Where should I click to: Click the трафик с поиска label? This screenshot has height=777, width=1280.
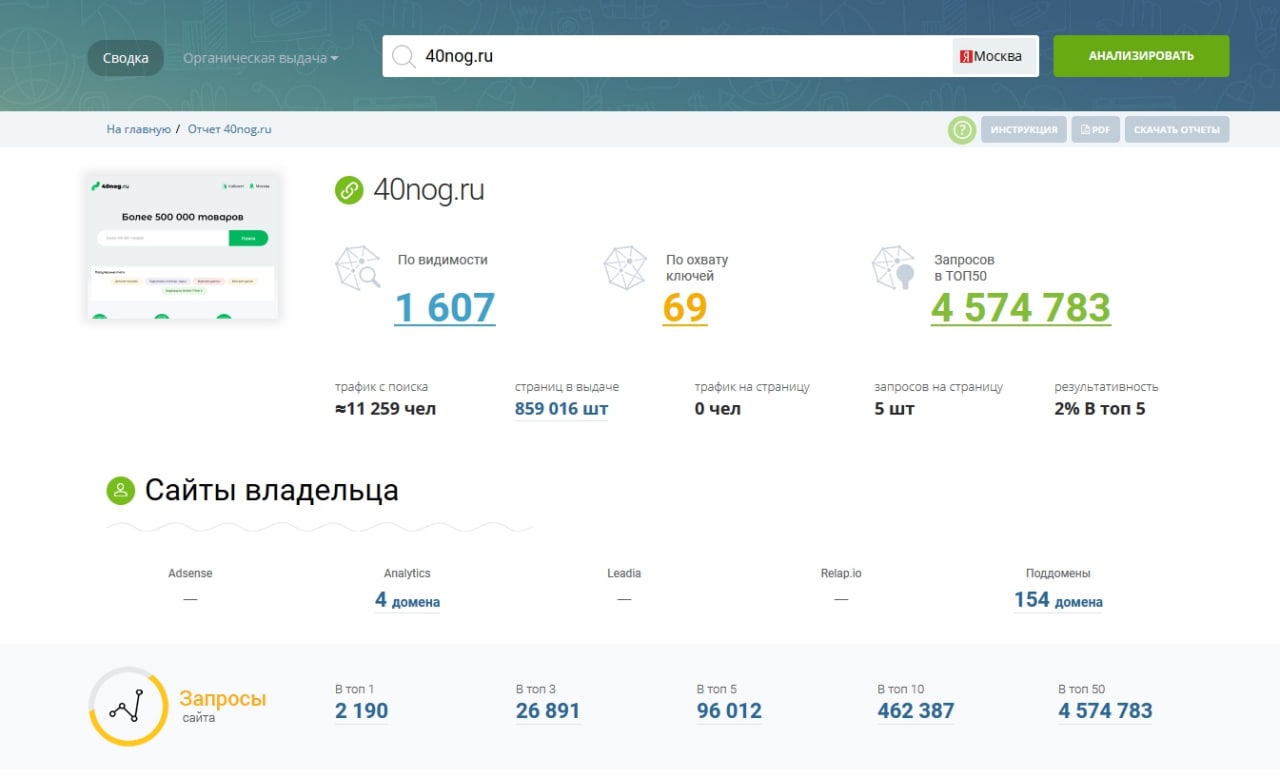[x=382, y=387]
